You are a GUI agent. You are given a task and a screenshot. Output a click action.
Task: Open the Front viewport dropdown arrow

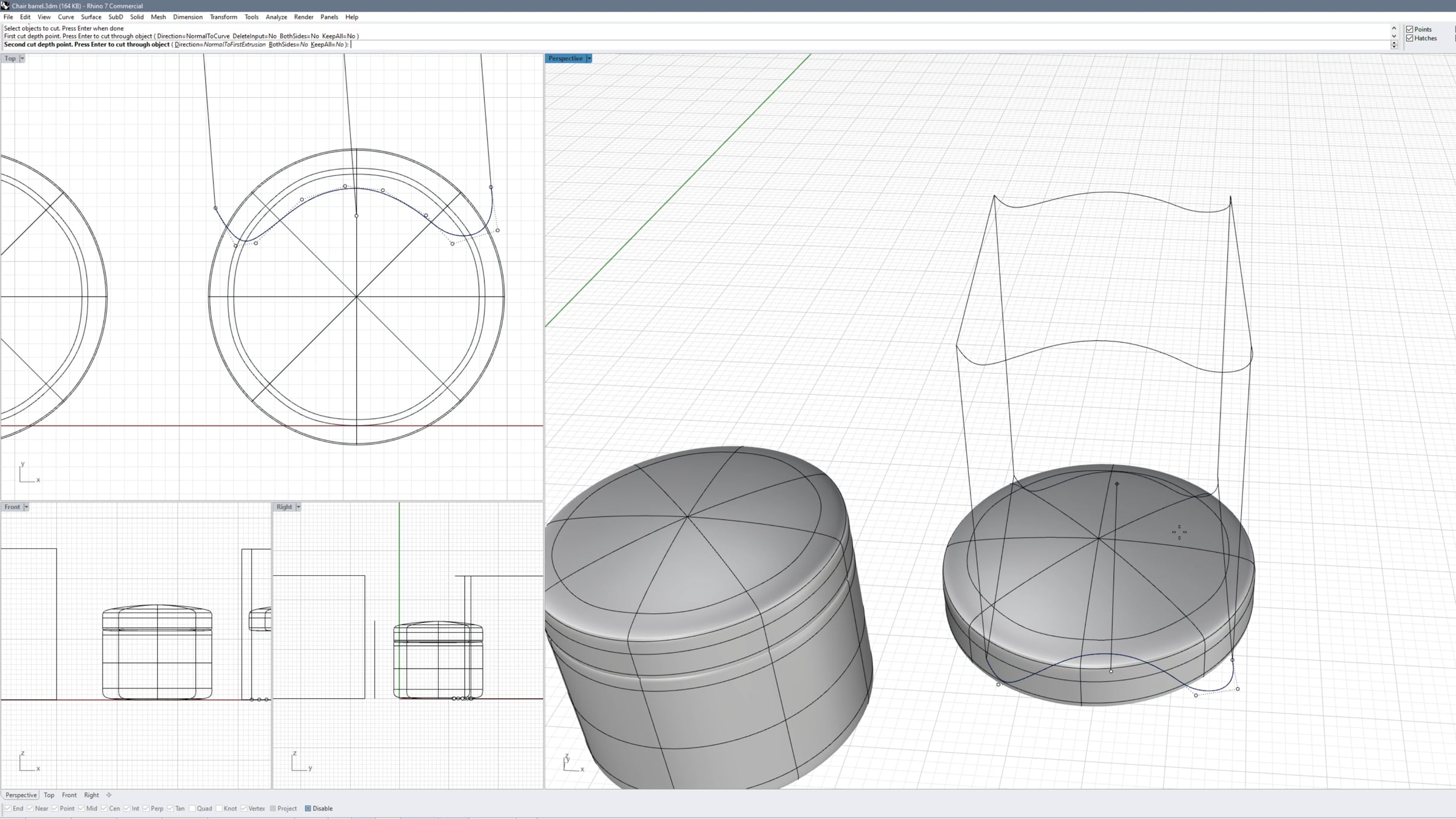coord(25,507)
